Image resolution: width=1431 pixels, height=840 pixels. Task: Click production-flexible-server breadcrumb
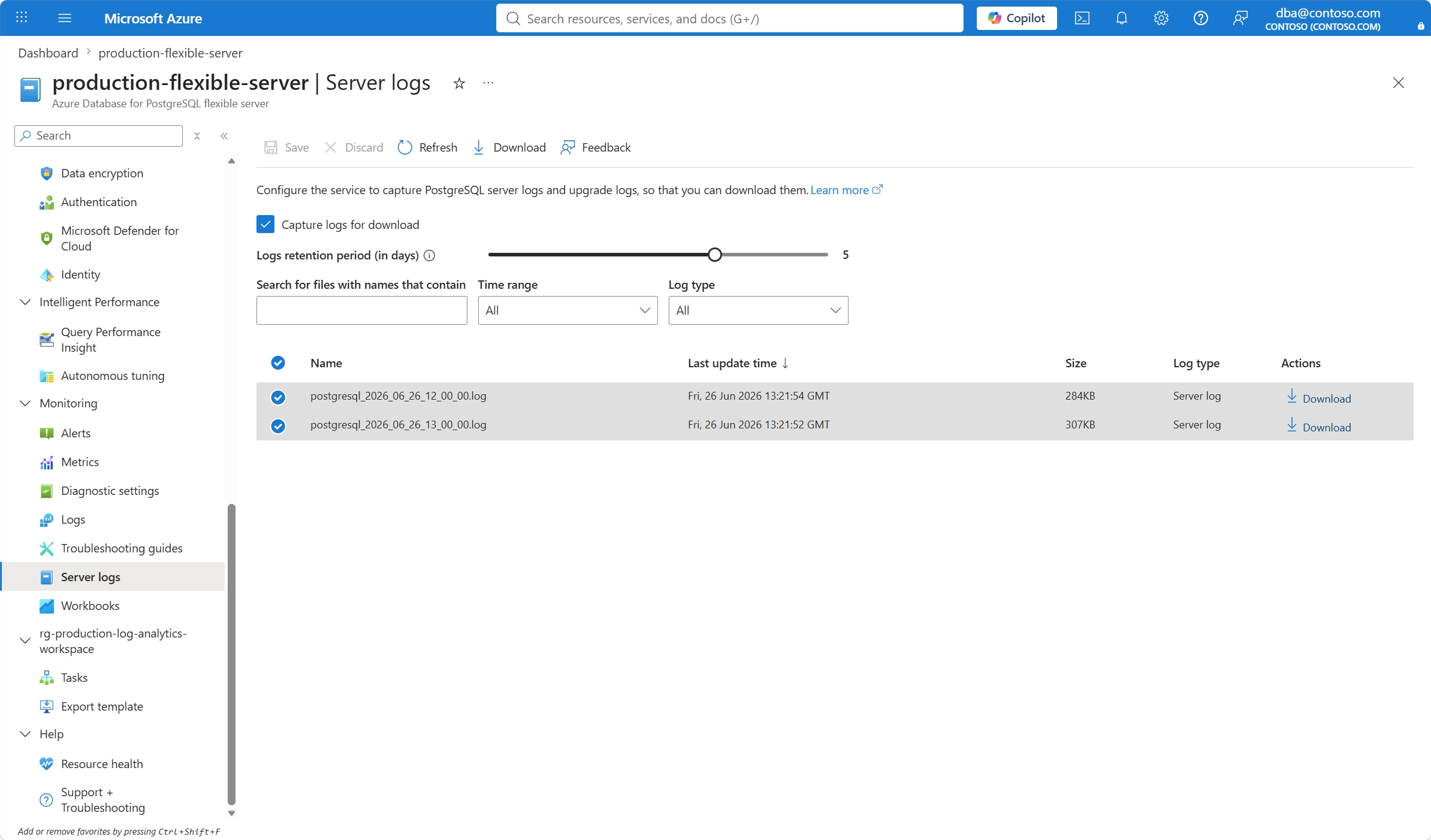pos(171,53)
